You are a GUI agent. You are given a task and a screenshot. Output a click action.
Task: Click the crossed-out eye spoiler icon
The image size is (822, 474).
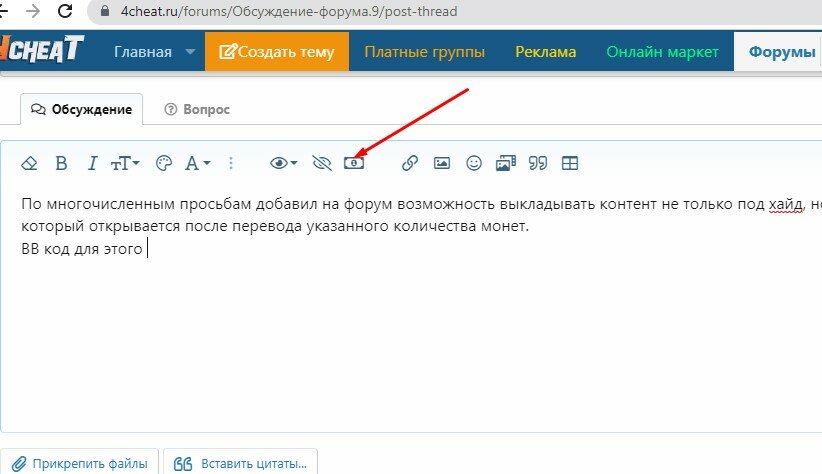322,164
